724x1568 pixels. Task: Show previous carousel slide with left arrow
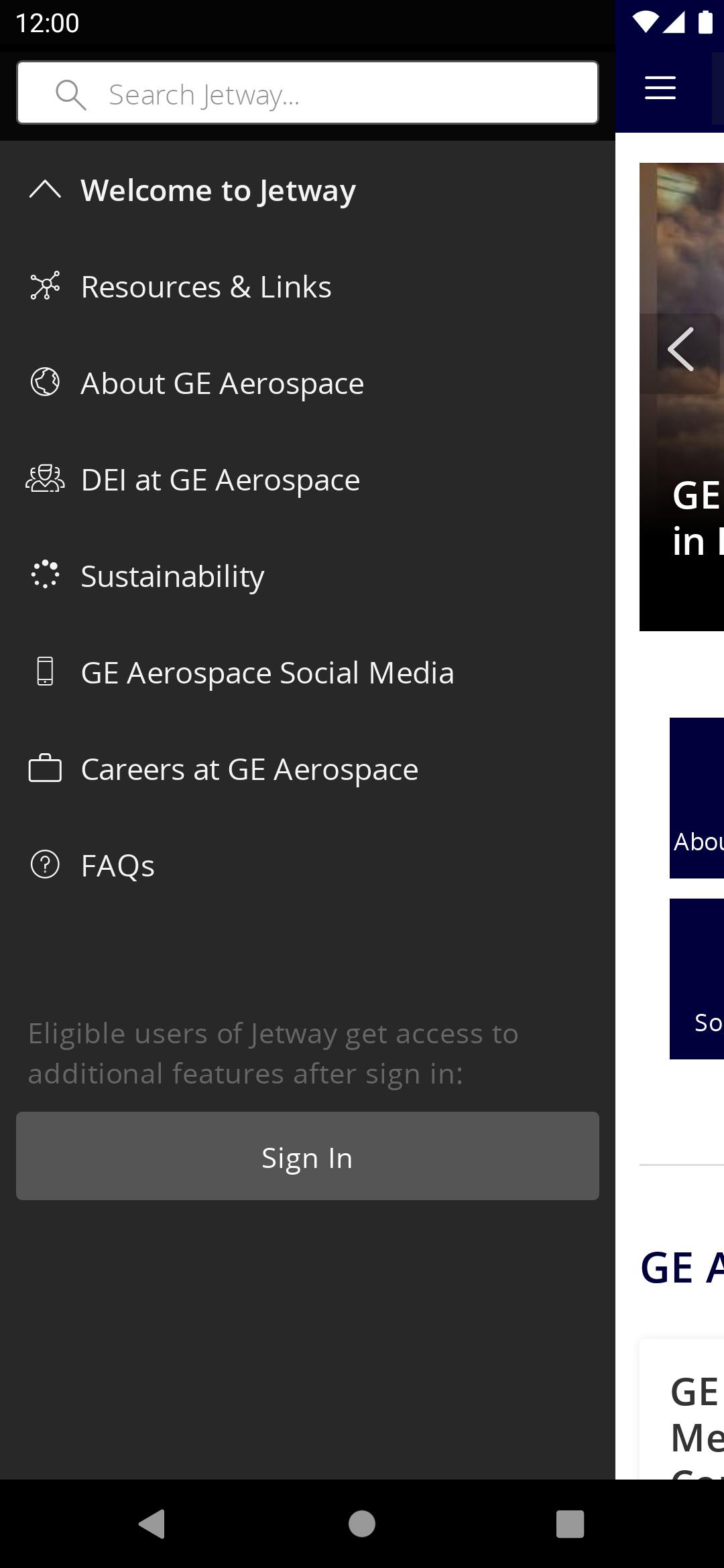[681, 350]
